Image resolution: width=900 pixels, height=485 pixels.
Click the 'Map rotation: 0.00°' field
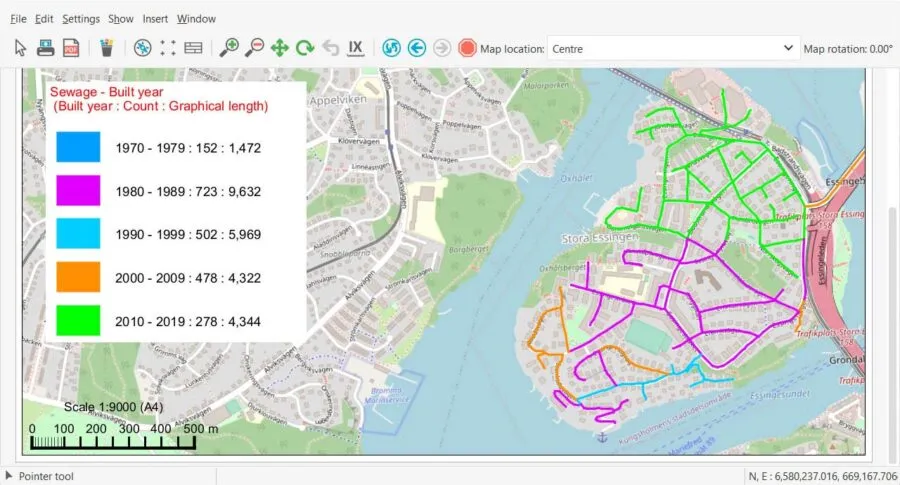[x=848, y=49]
